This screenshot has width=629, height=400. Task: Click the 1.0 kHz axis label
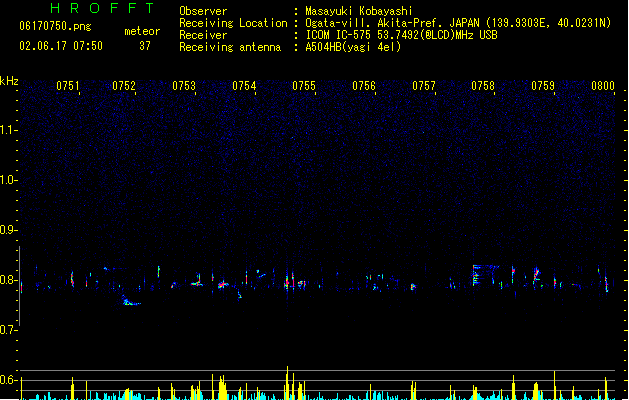click(8, 180)
